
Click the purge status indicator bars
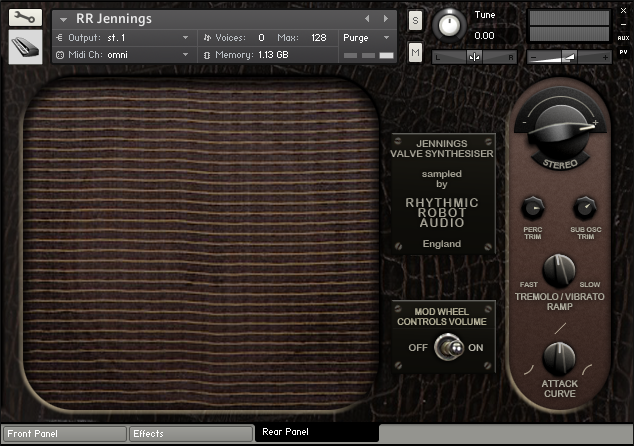coord(368,55)
